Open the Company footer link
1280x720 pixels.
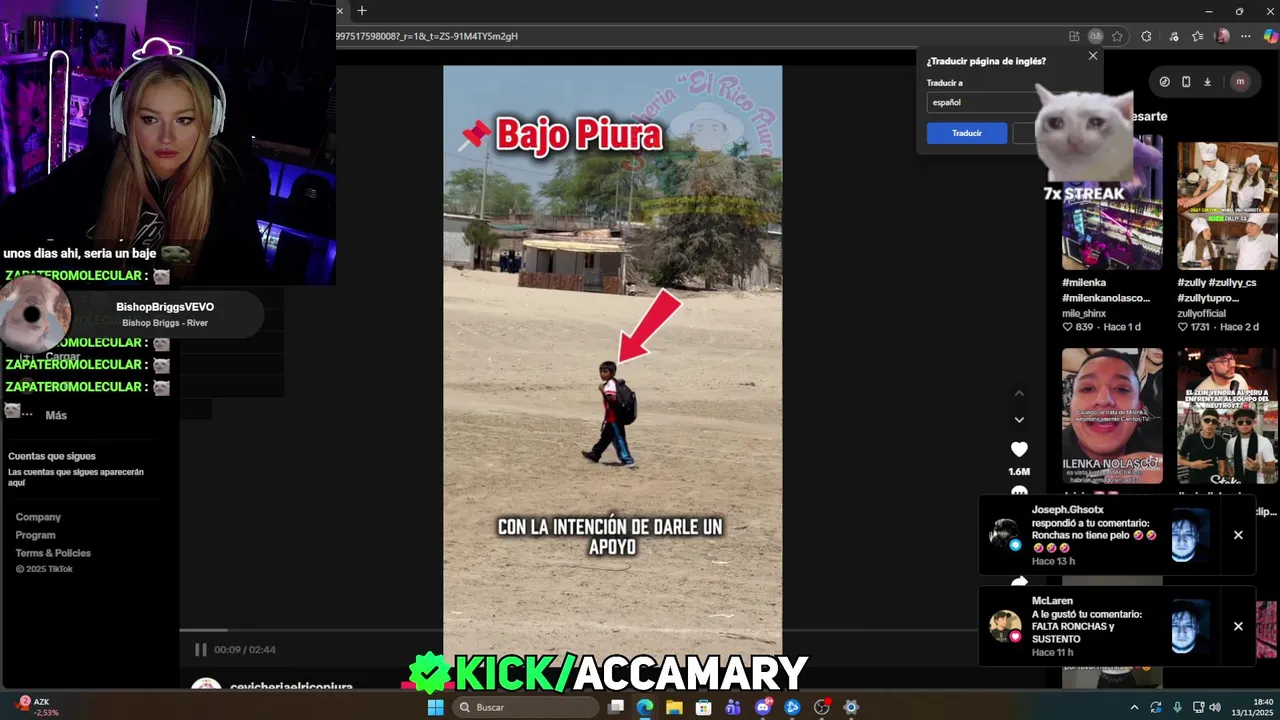38,517
